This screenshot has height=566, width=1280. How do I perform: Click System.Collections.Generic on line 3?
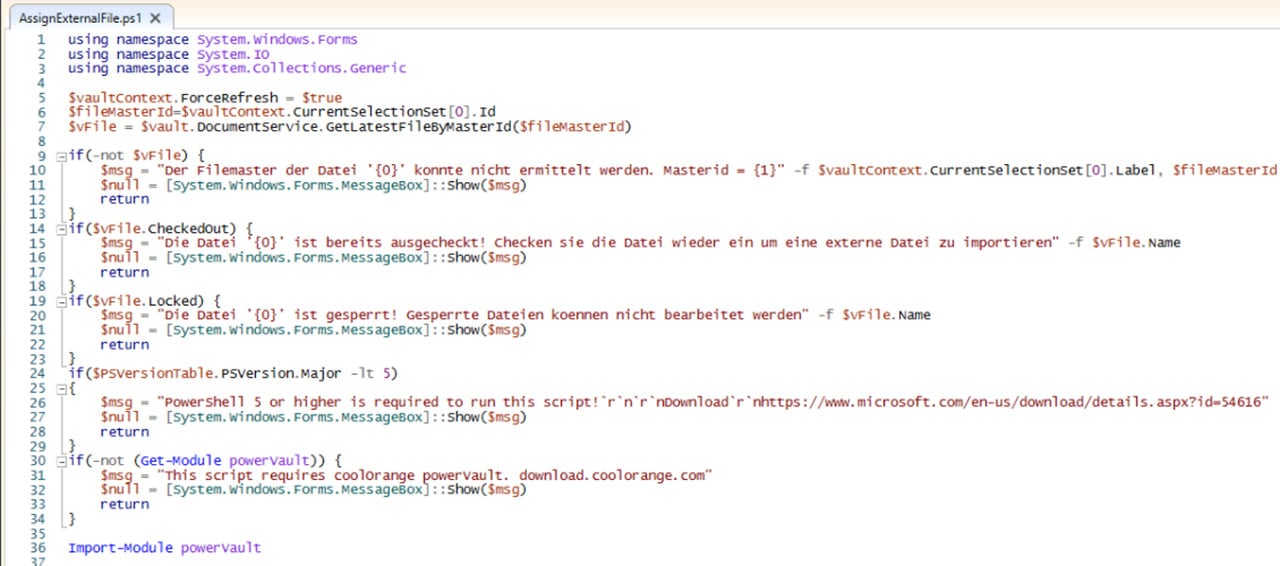point(301,69)
